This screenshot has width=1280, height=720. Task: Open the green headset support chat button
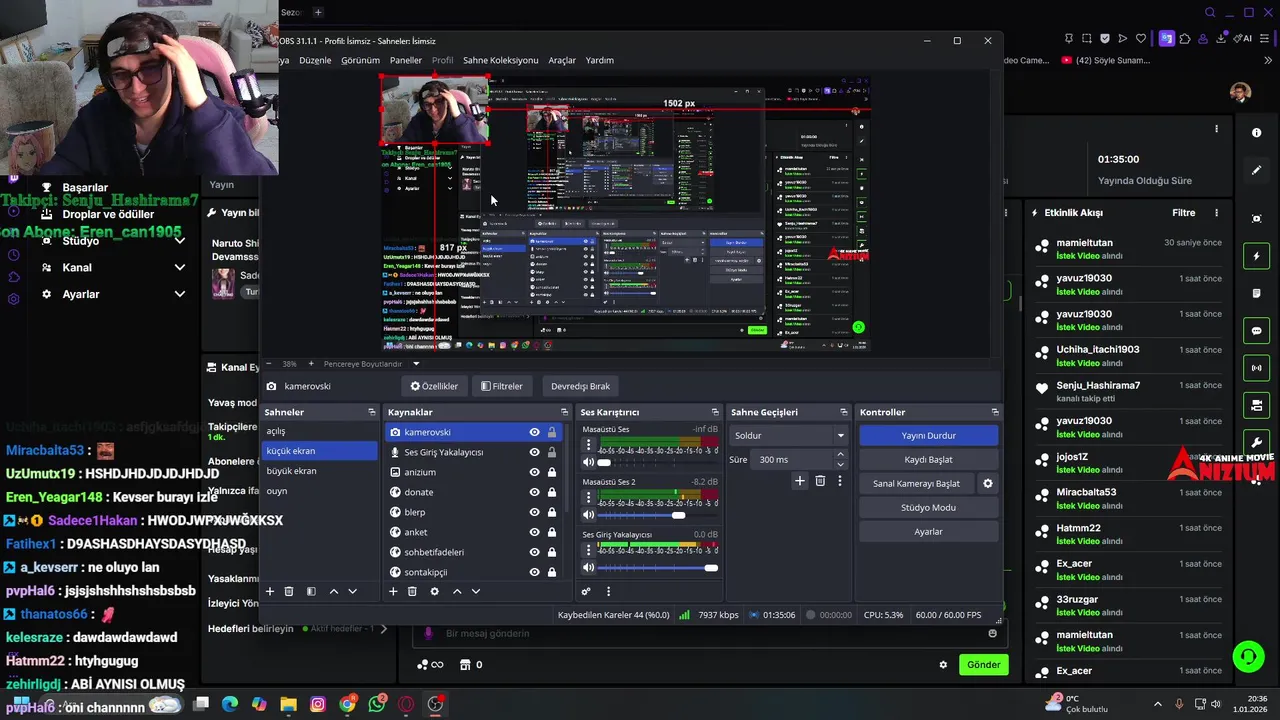(1248, 657)
